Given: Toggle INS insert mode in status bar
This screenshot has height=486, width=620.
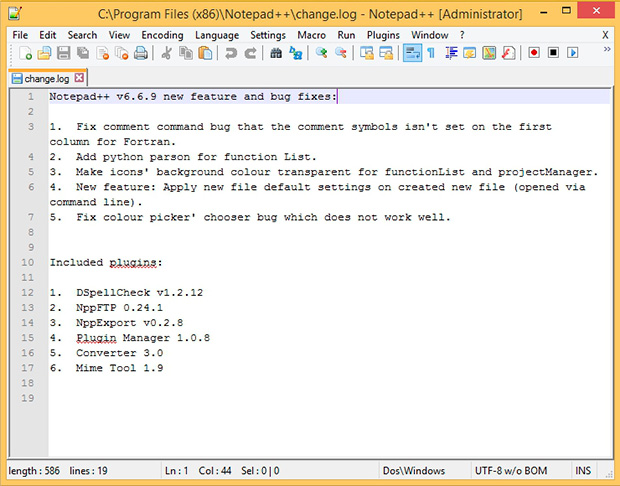Looking at the screenshot, I should coord(584,471).
